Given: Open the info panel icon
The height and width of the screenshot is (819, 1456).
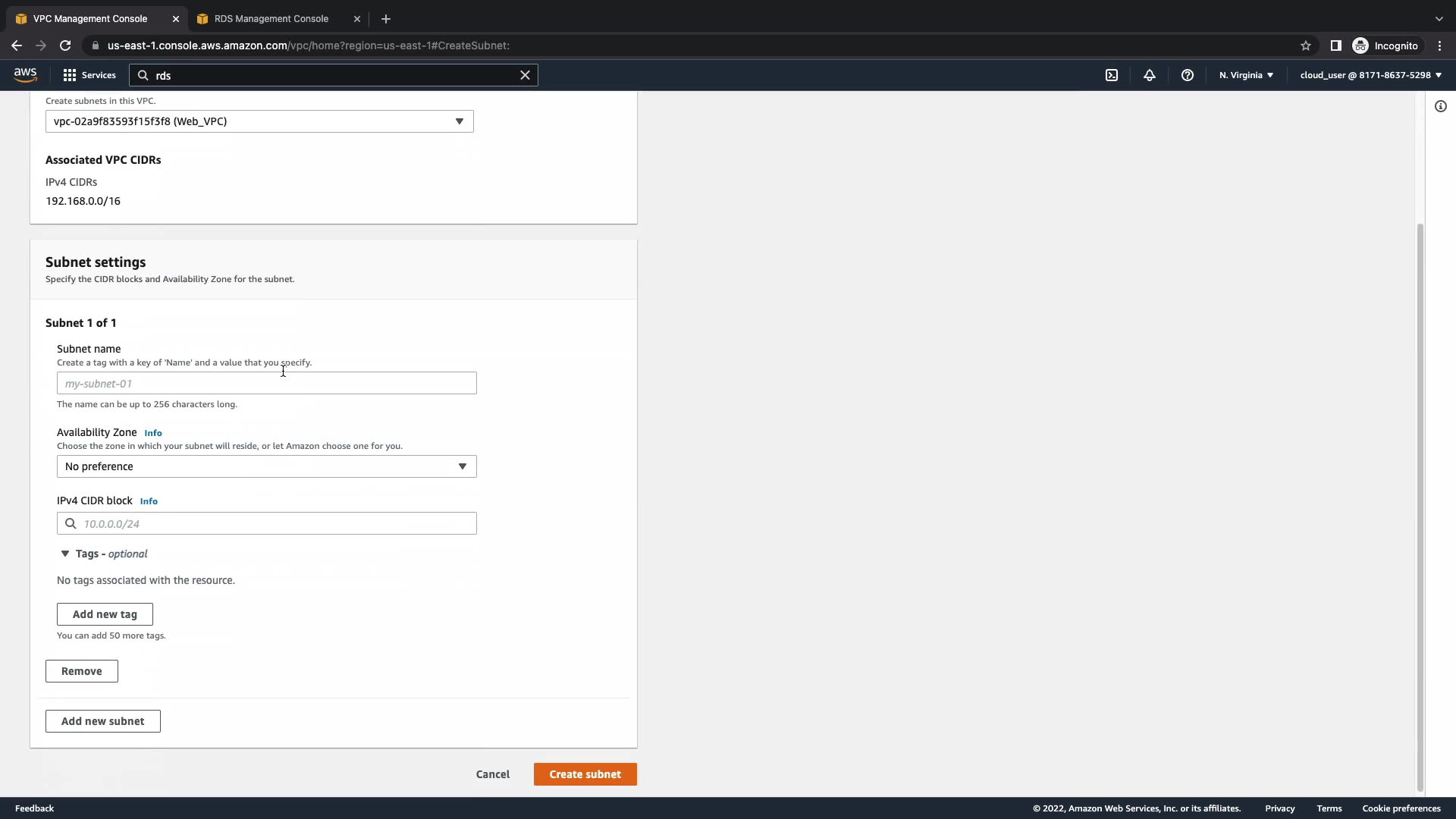Looking at the screenshot, I should [x=1441, y=106].
